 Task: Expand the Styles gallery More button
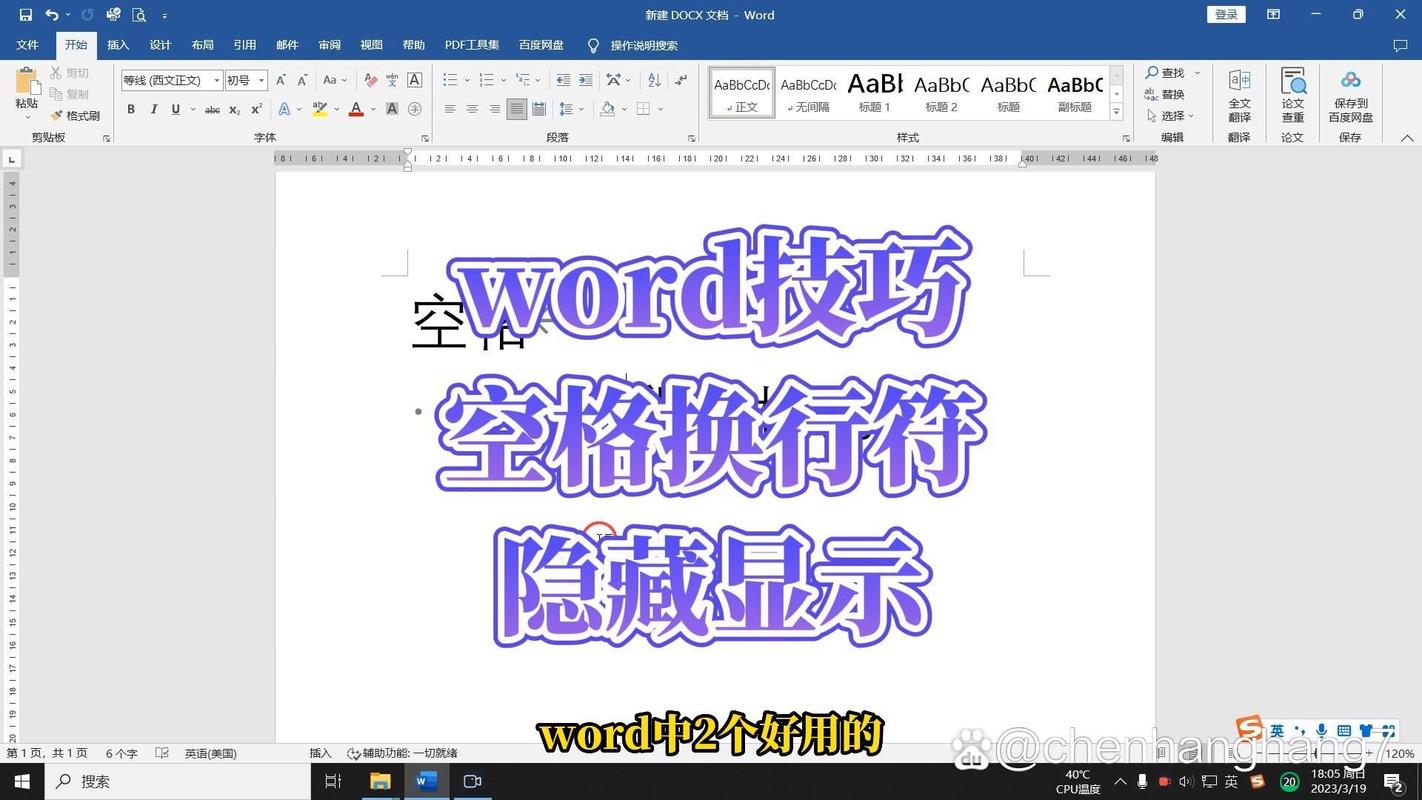tap(1117, 113)
